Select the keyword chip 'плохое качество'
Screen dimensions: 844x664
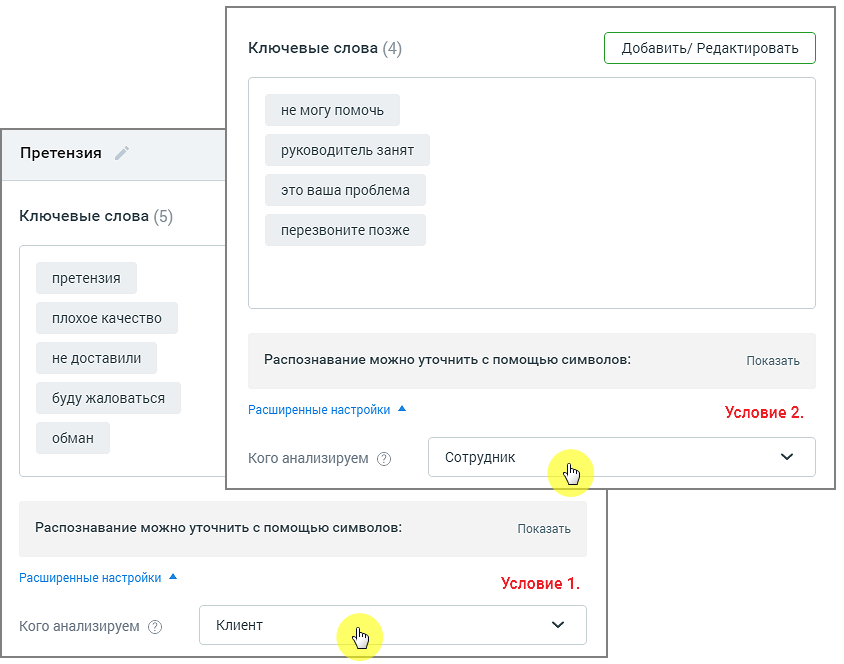pos(107,318)
